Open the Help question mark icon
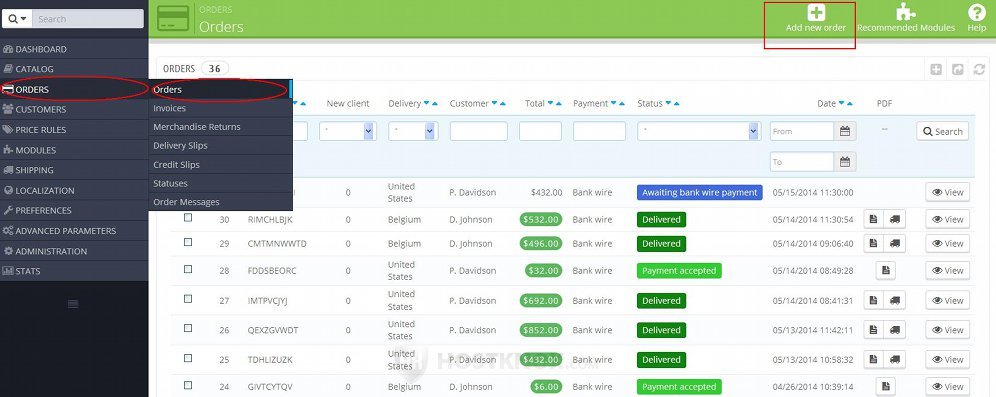Viewport: 996px width, 397px height. [976, 12]
